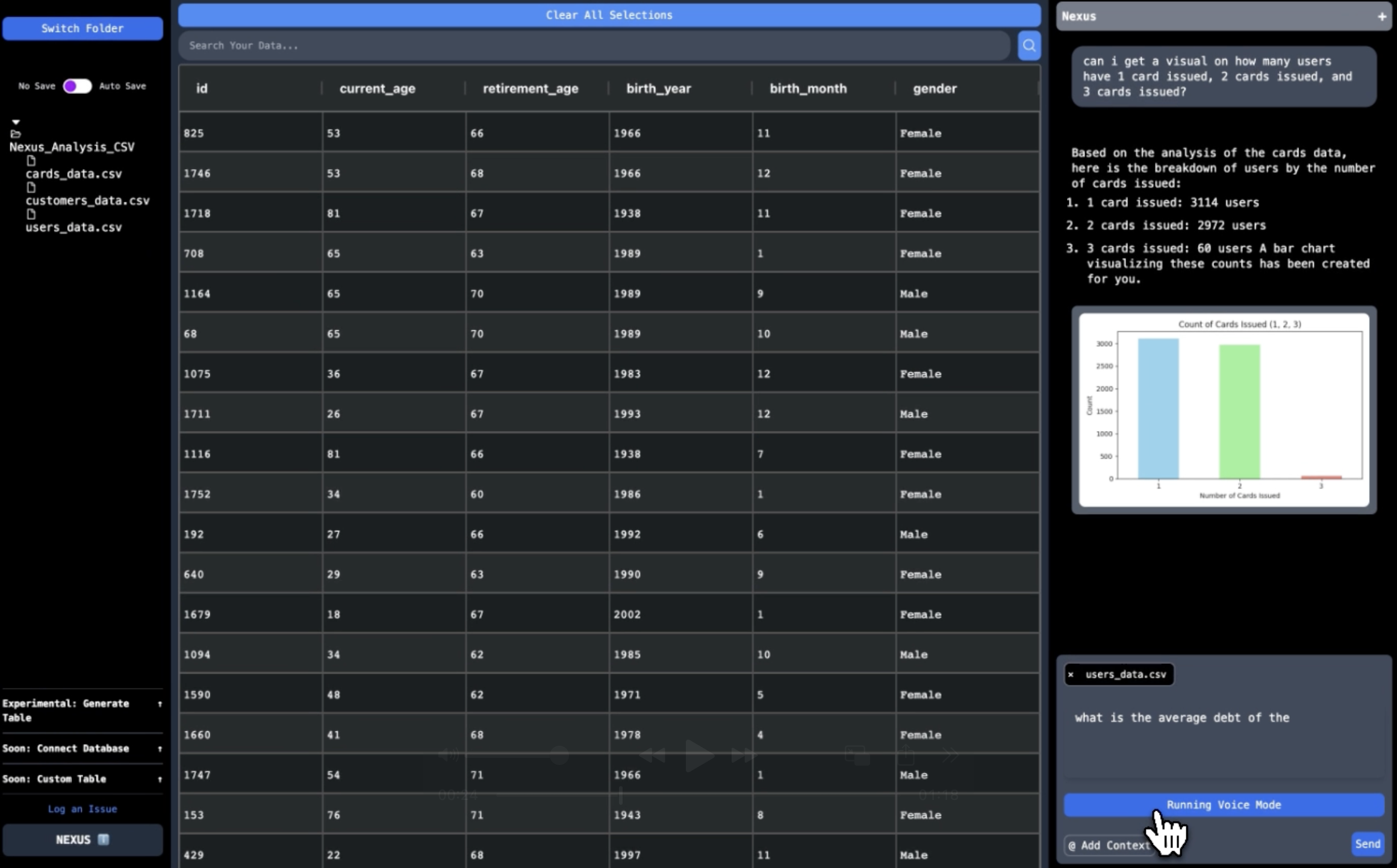Screen dimensions: 1397x868
Task: Click the faded volume slider knob
Action: (x=559, y=755)
